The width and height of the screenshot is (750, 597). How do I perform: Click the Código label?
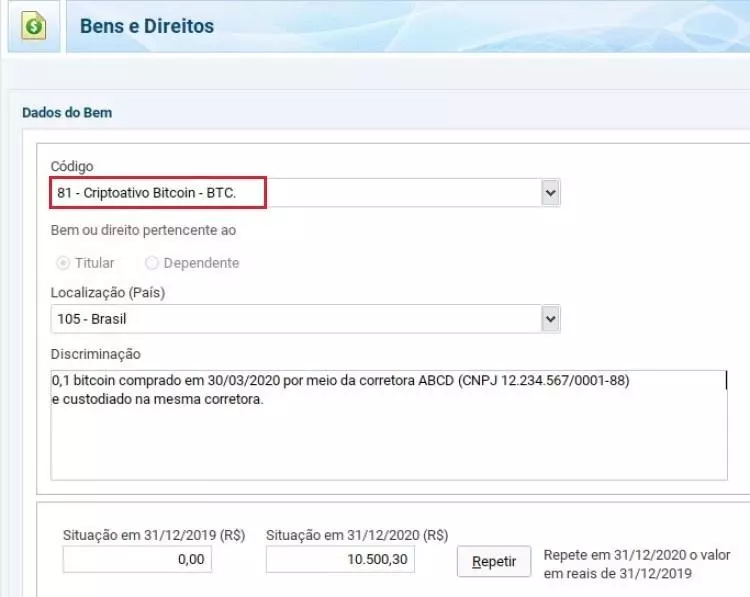point(72,166)
